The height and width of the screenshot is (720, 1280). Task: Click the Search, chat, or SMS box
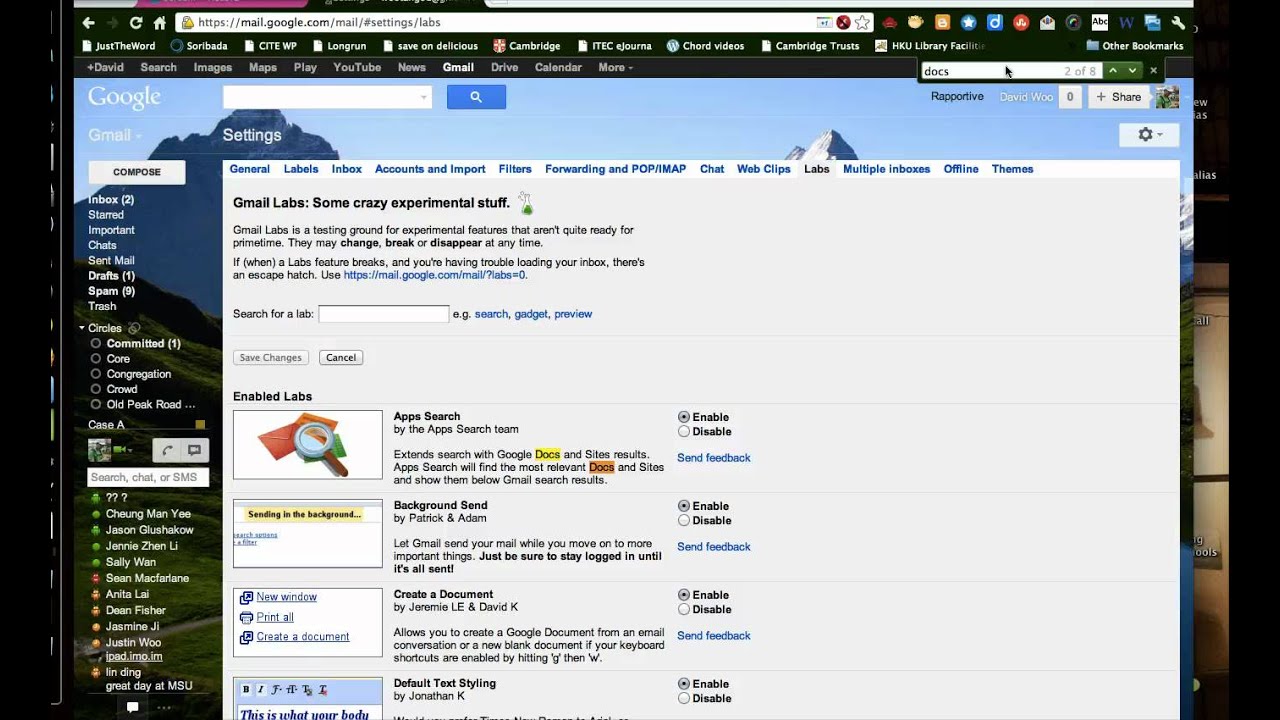pos(148,477)
